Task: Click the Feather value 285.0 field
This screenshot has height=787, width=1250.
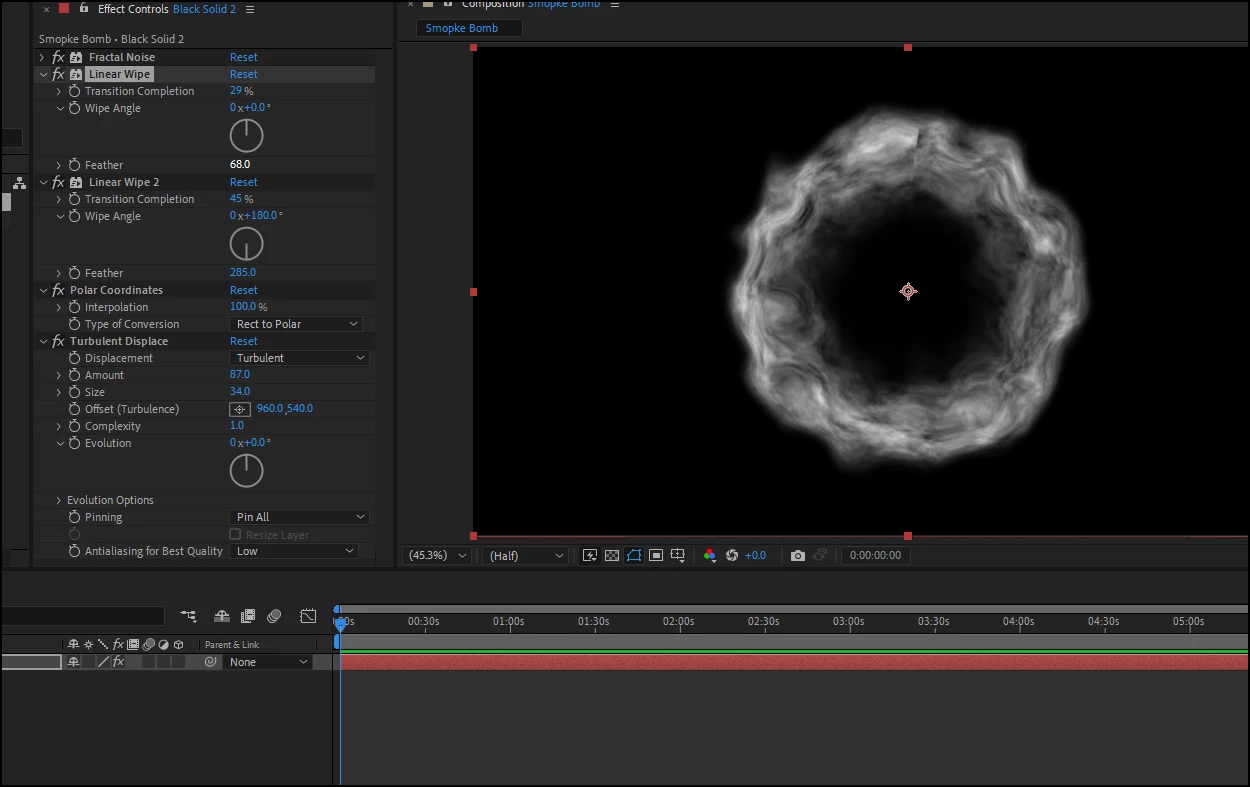Action: click(243, 272)
